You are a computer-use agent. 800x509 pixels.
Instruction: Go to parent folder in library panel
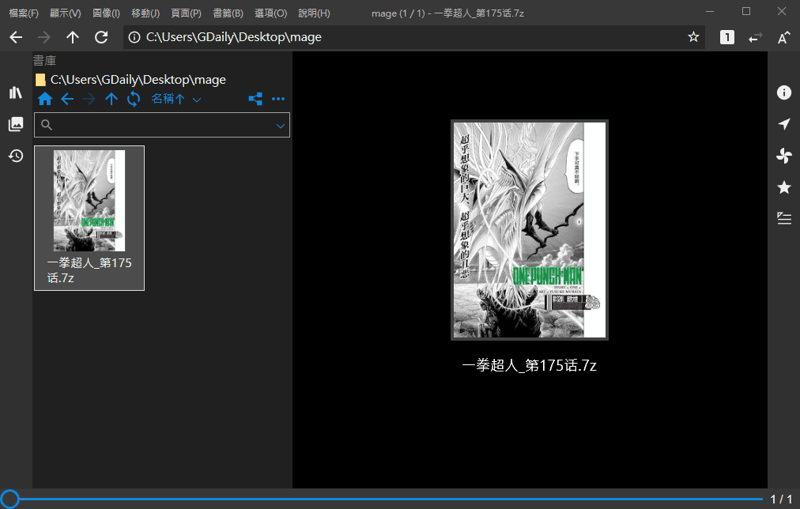[111, 99]
